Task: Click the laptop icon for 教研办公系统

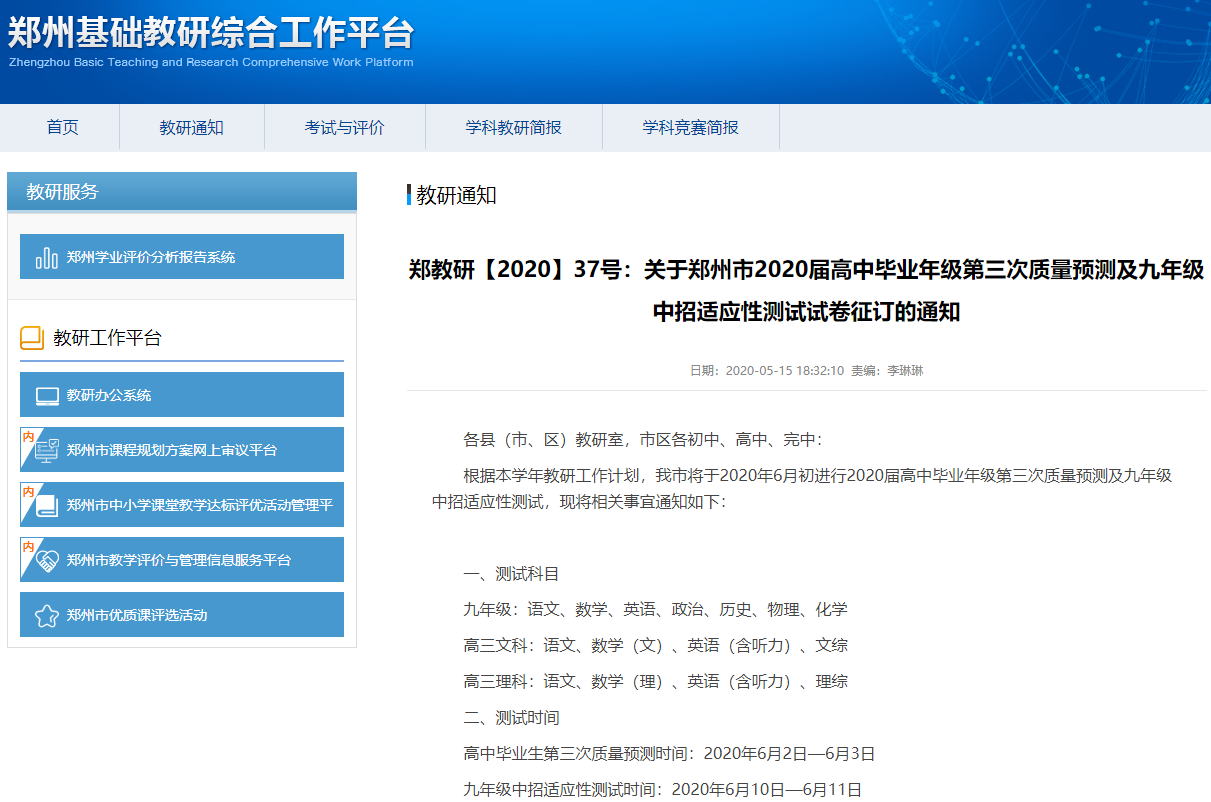Action: 47,396
